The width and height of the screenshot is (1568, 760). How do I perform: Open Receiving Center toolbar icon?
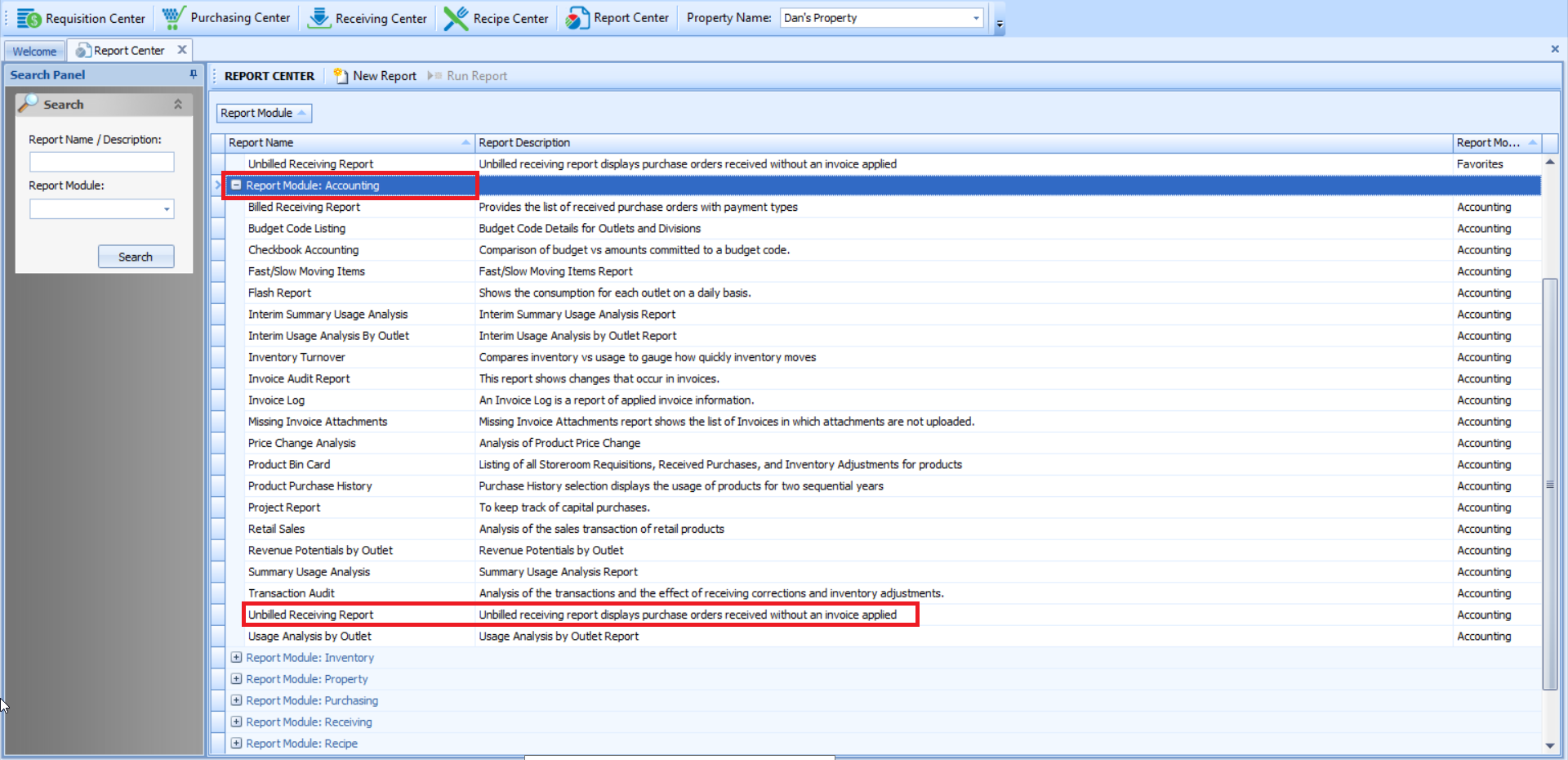[318, 18]
